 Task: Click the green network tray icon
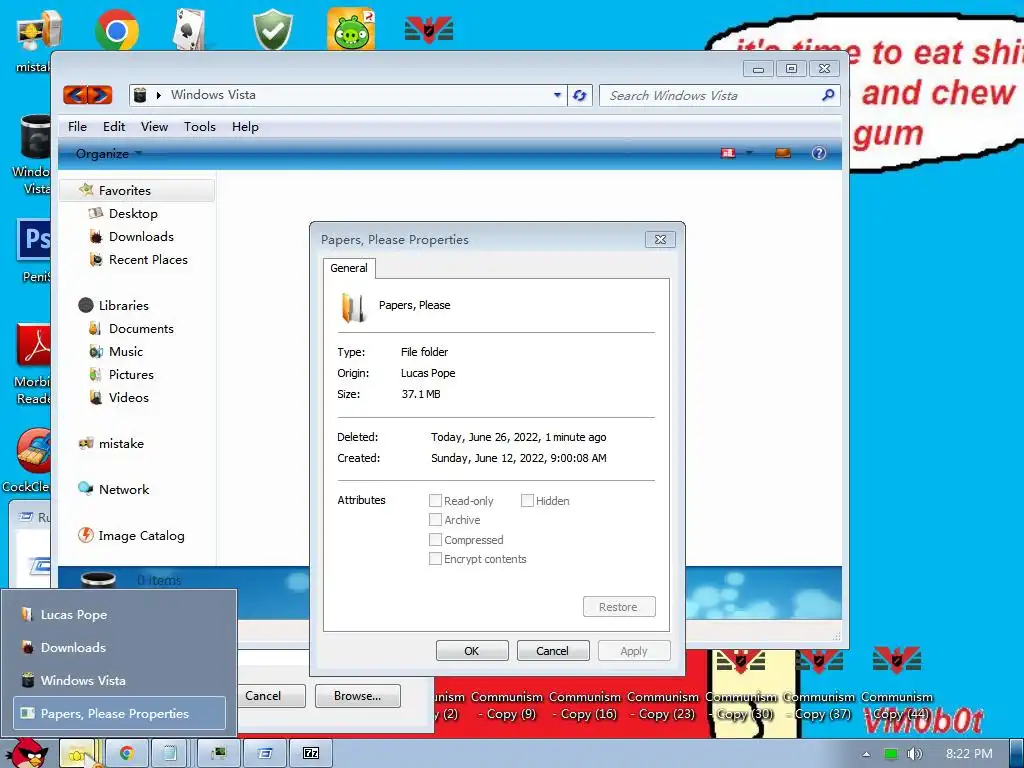pyautogui.click(x=891, y=754)
